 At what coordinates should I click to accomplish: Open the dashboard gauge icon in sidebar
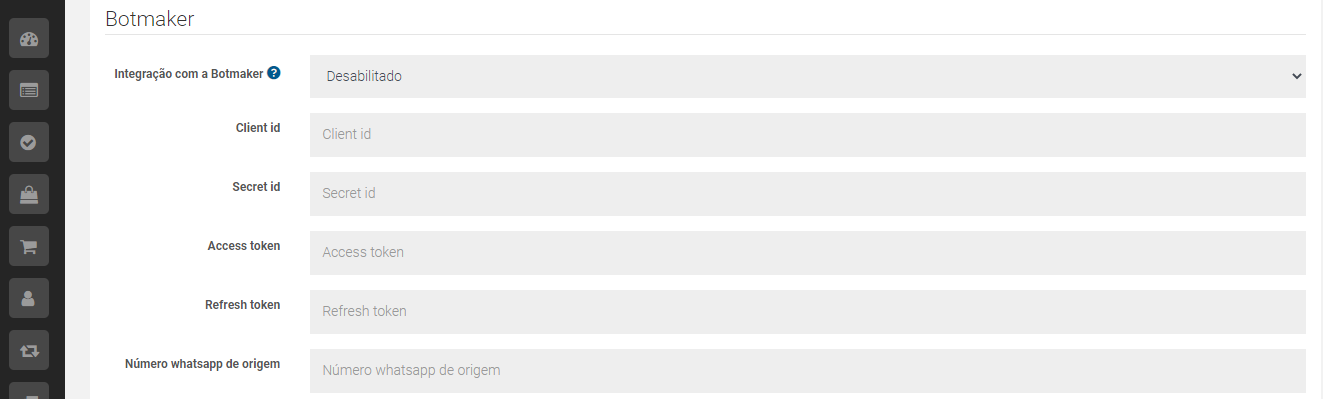pyautogui.click(x=29, y=39)
